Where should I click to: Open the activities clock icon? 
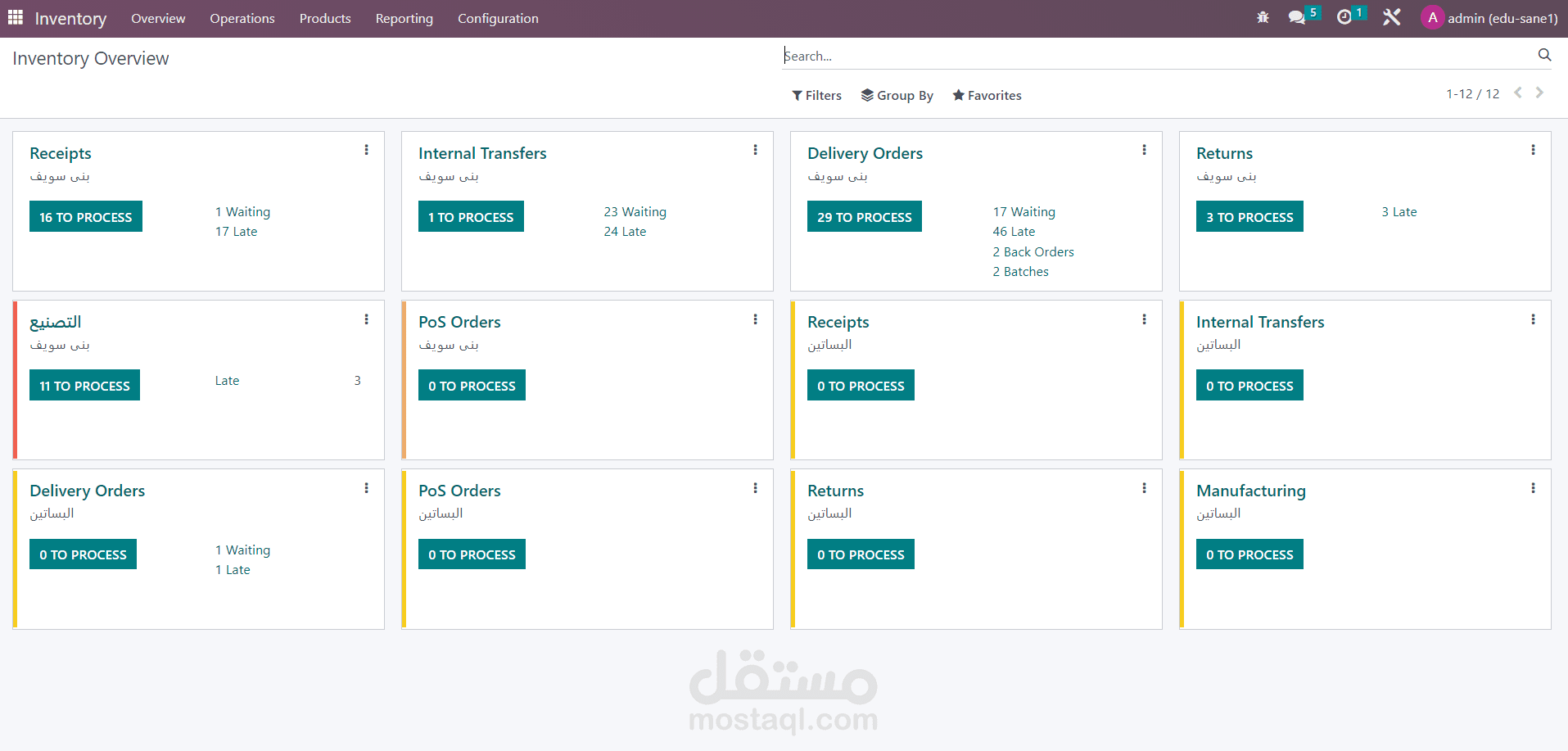(1344, 17)
